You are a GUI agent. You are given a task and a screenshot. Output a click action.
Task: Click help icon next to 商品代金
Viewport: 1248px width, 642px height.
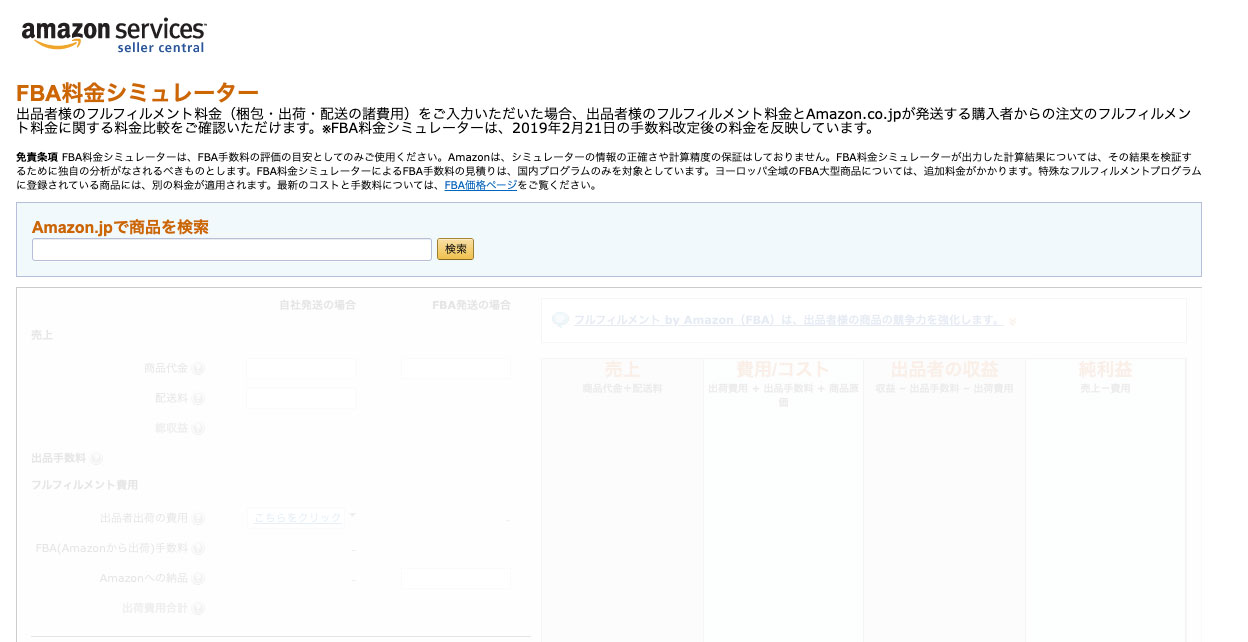point(198,369)
